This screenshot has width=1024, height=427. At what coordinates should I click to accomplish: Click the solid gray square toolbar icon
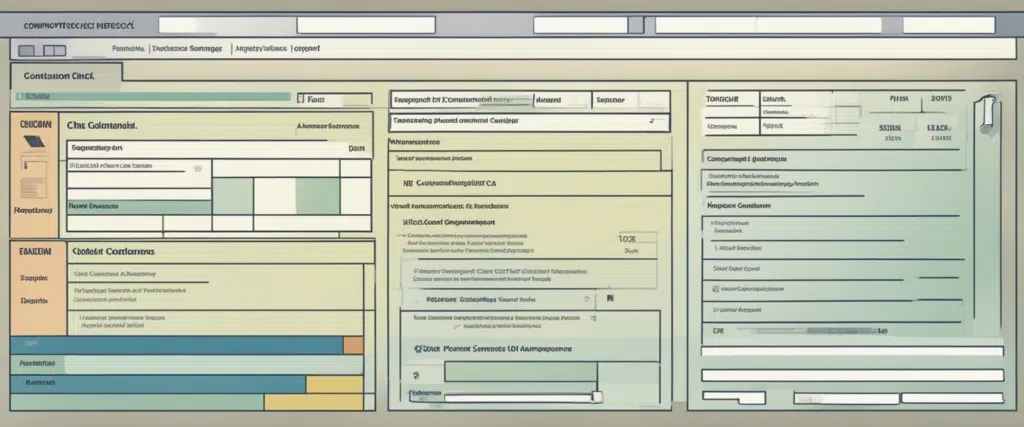pos(26,50)
